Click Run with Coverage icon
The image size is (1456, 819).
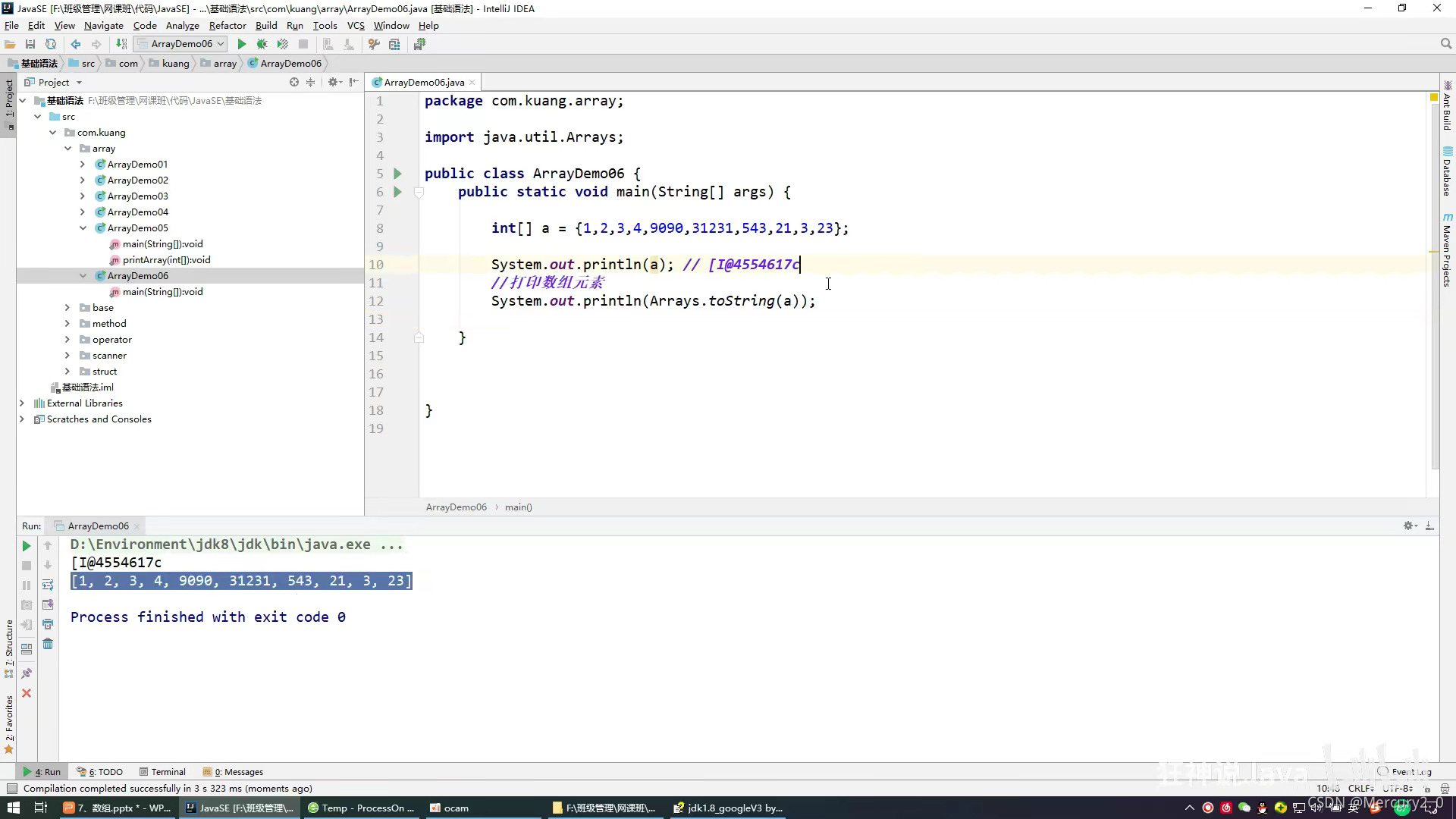tap(283, 44)
